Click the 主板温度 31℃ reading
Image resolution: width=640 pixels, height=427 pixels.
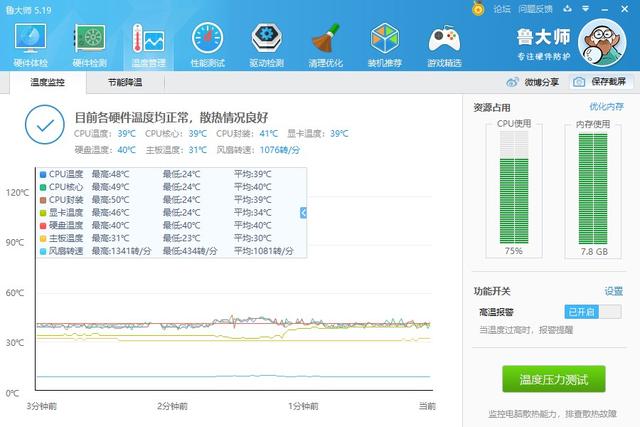(176, 150)
